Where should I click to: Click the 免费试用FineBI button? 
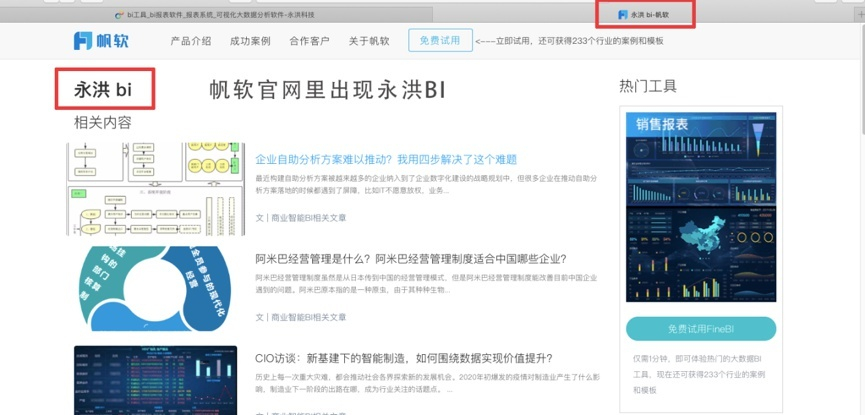pos(701,329)
